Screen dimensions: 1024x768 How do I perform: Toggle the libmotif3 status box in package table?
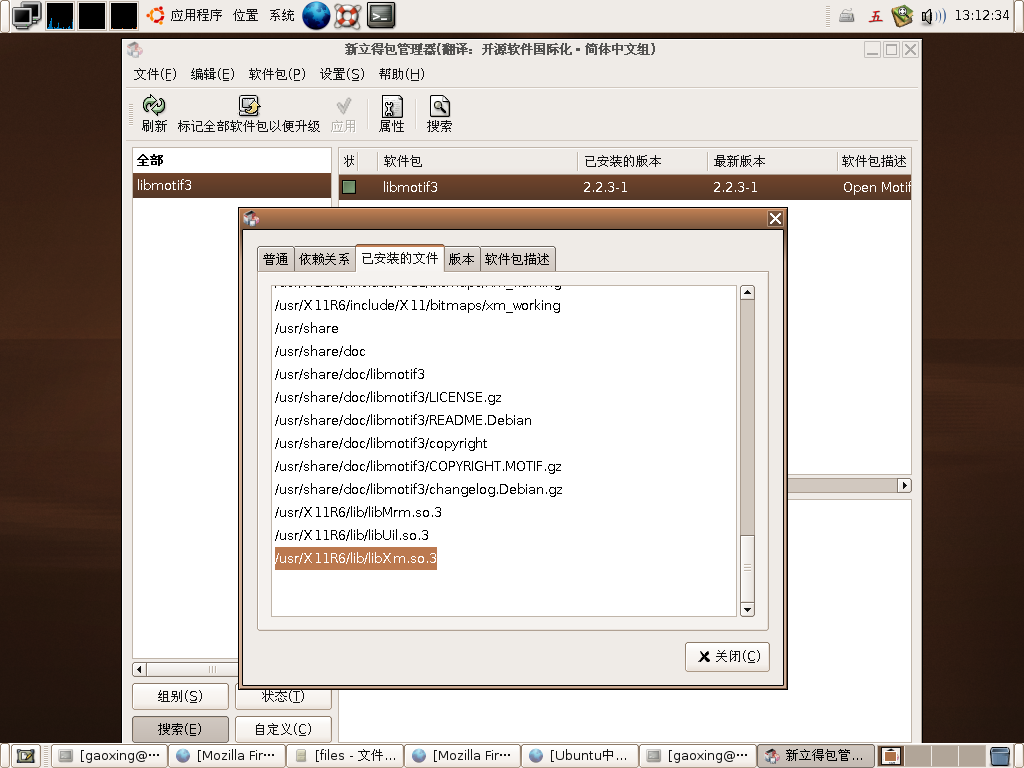tap(349, 187)
